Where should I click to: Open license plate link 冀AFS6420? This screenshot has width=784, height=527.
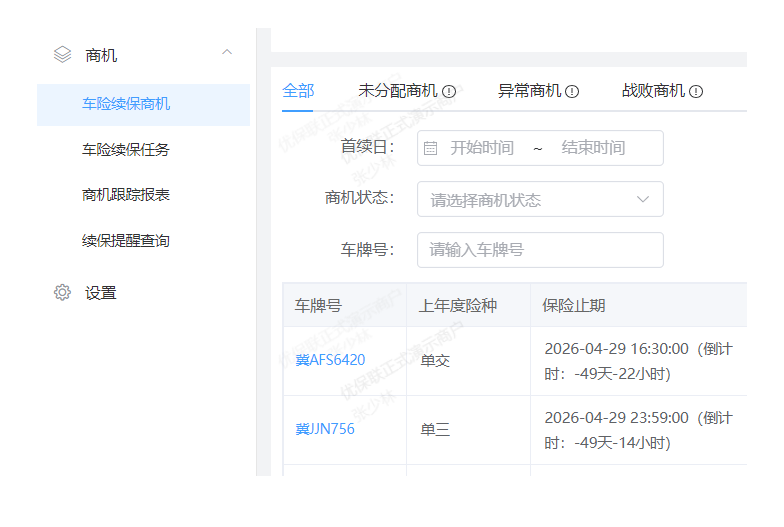coord(330,360)
